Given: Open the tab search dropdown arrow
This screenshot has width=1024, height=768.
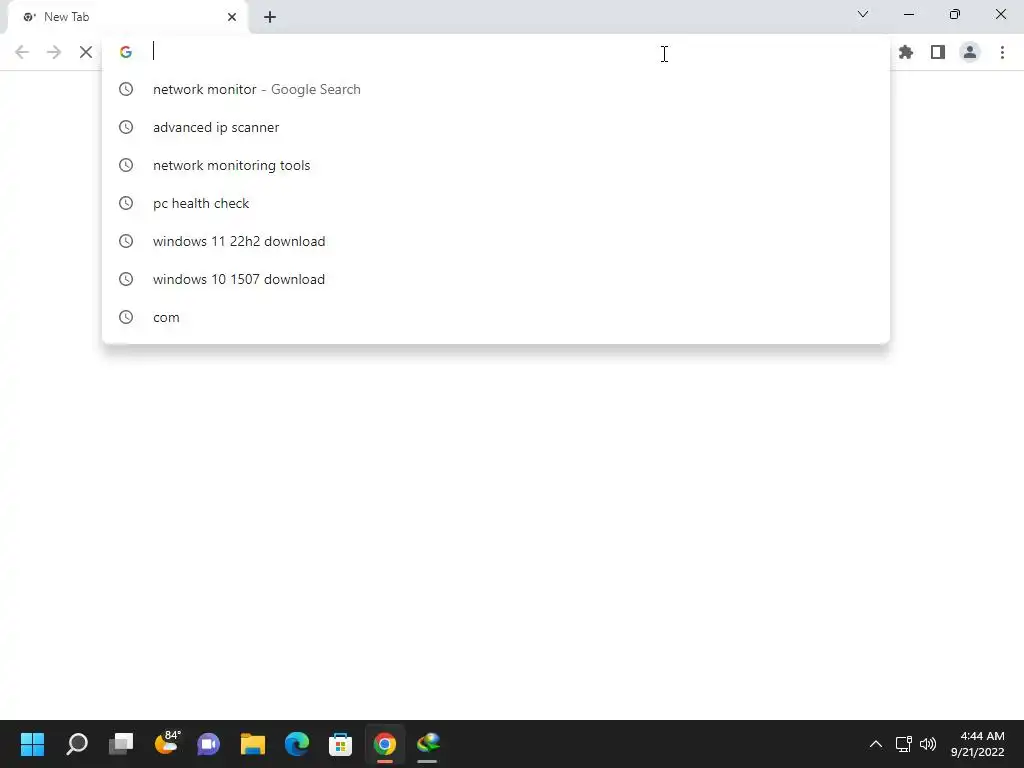Looking at the screenshot, I should [x=863, y=14].
